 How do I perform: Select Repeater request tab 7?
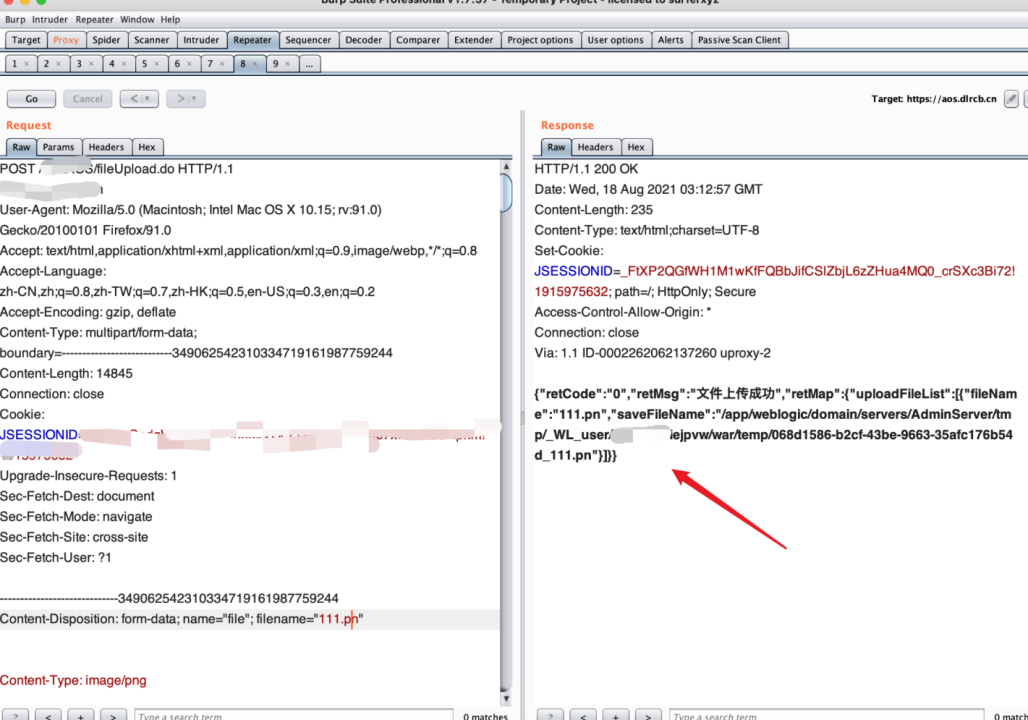point(210,64)
